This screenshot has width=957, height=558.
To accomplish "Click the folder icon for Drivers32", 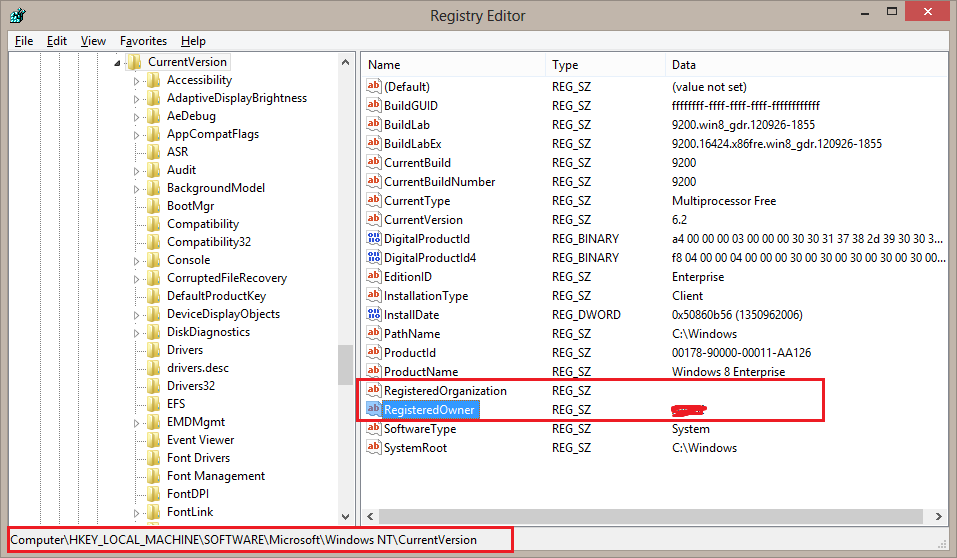I will pos(153,386).
